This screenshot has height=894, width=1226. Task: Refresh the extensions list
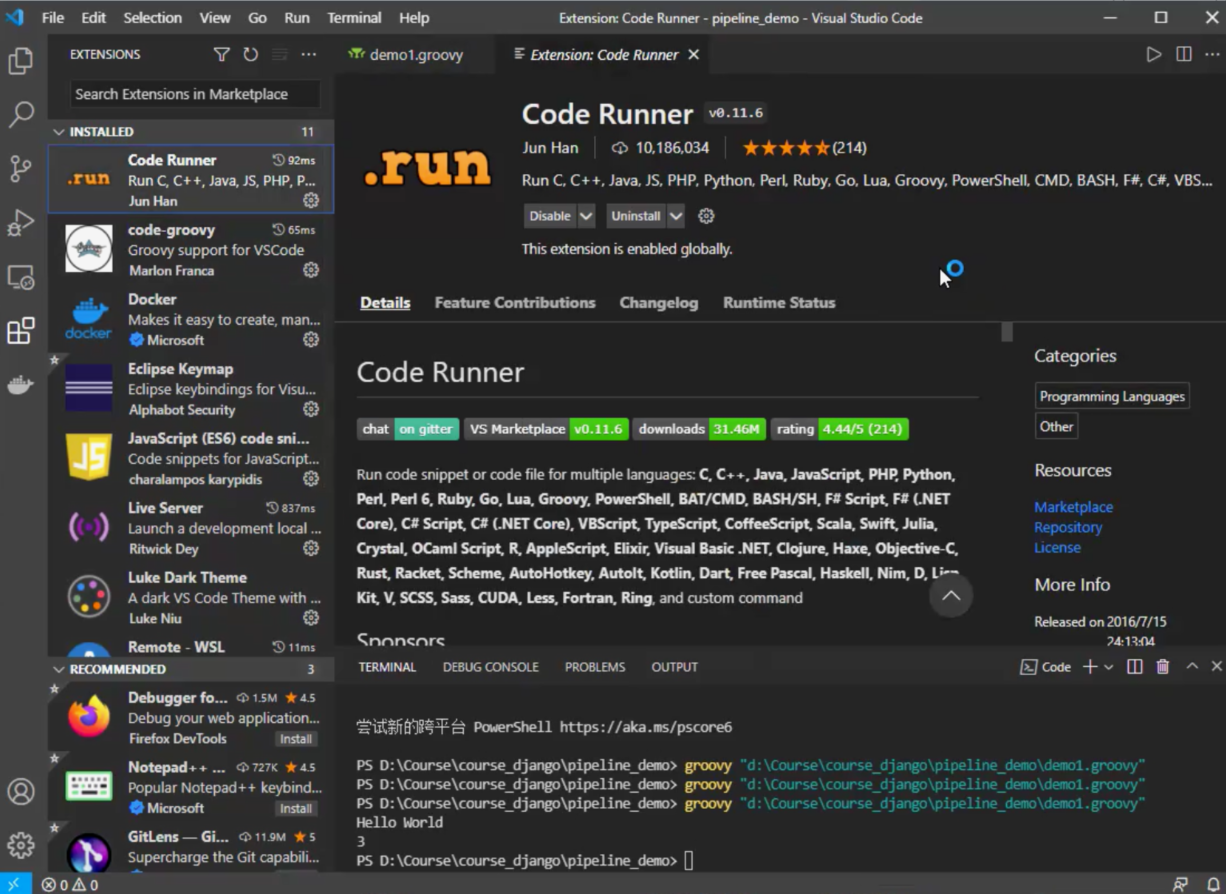[251, 55]
